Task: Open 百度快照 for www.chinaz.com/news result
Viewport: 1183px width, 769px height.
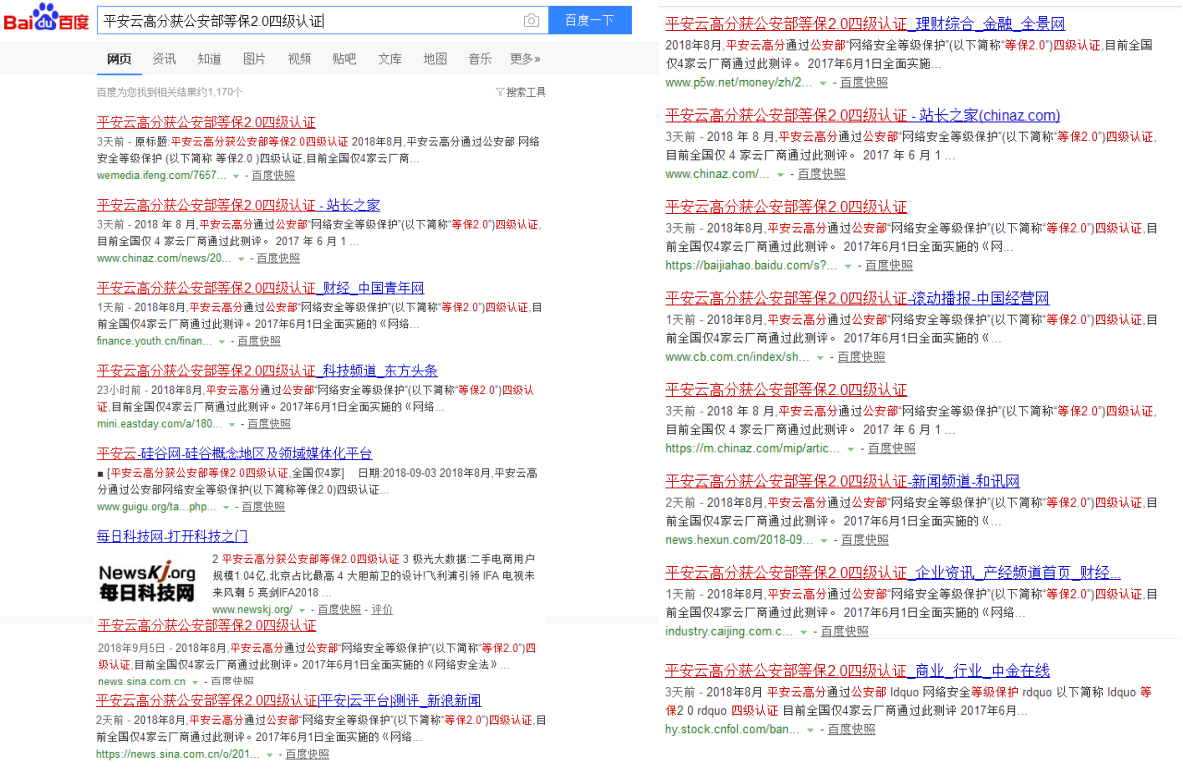Action: 278,258
